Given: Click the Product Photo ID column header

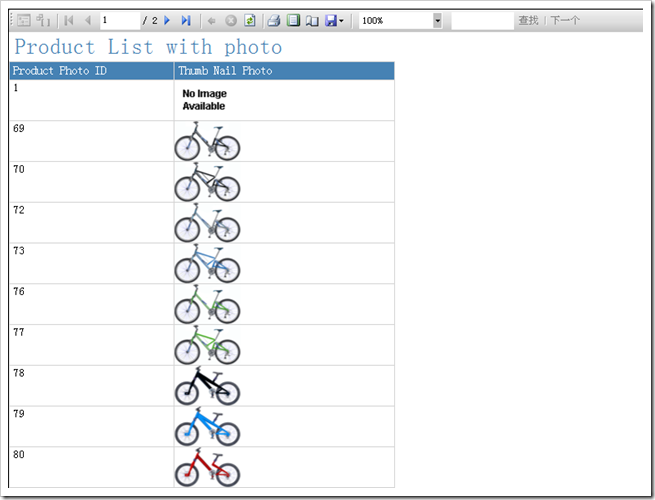Looking at the screenshot, I should [x=92, y=71].
